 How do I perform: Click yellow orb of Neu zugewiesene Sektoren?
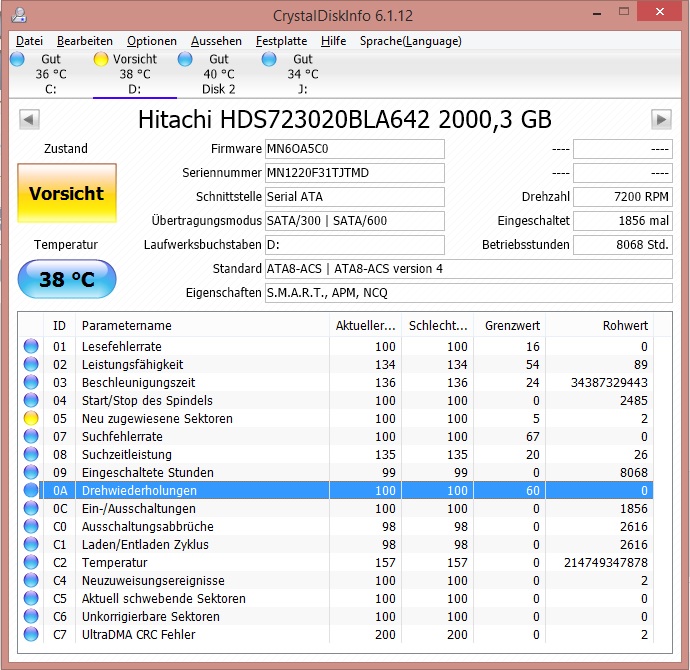[x=31, y=418]
